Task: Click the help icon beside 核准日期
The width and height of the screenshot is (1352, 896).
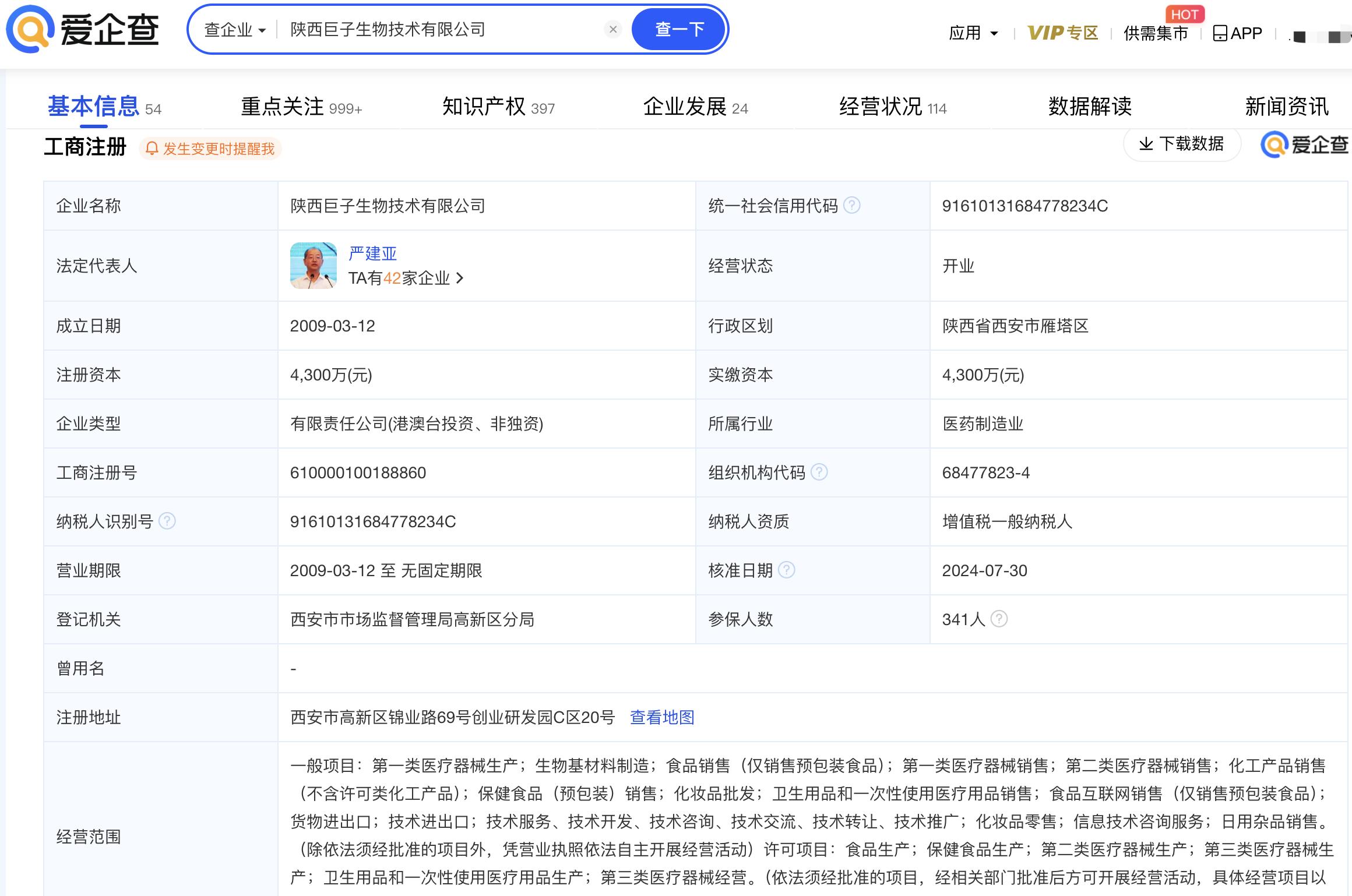Action: click(x=787, y=570)
